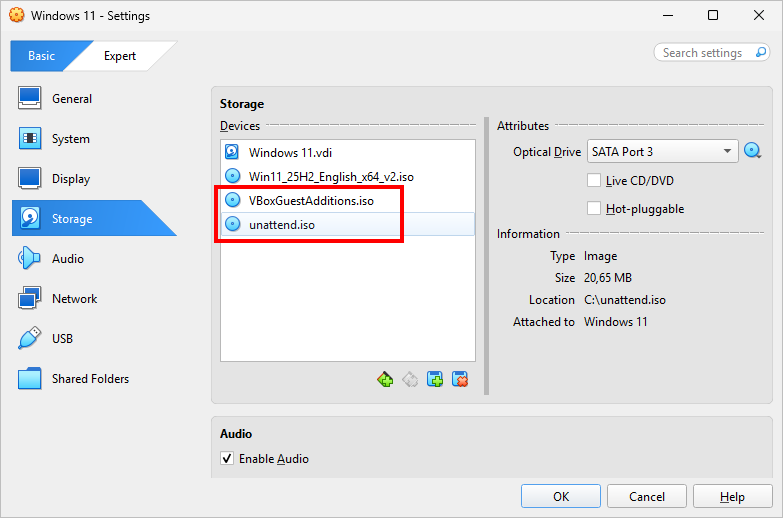Click the Cancel button

(x=647, y=496)
